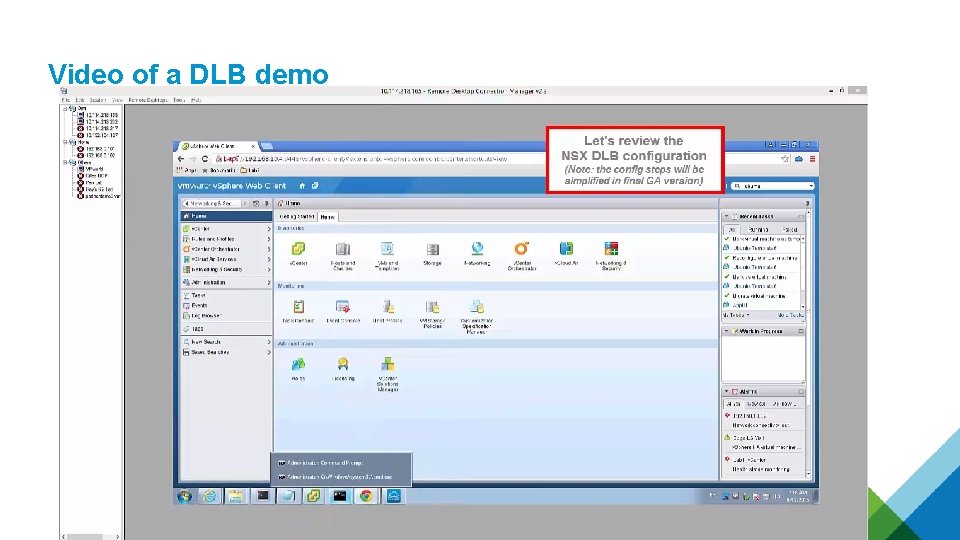
Task: Click the vSphere search input field
Action: pyautogui.click(x=774, y=186)
